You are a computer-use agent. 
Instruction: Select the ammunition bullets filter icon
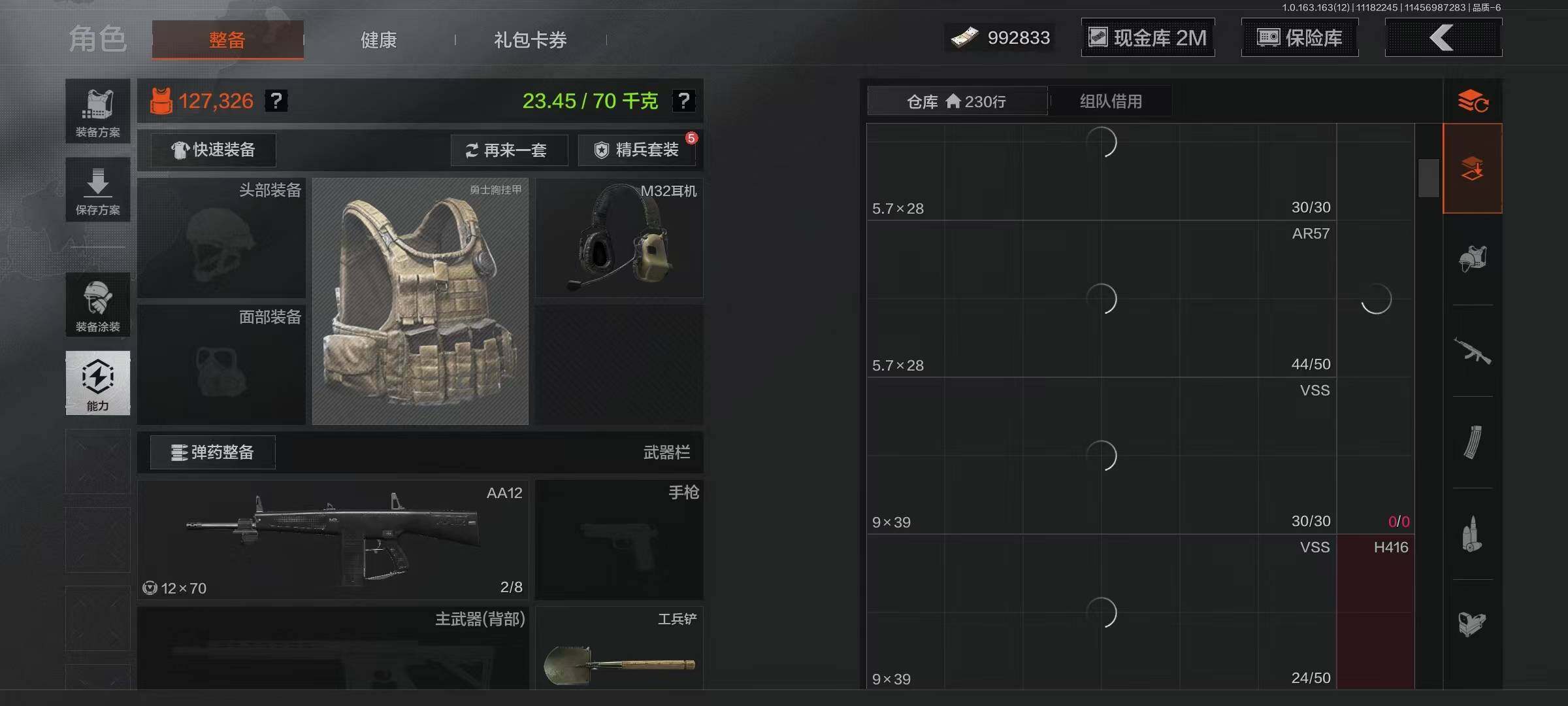point(1472,534)
